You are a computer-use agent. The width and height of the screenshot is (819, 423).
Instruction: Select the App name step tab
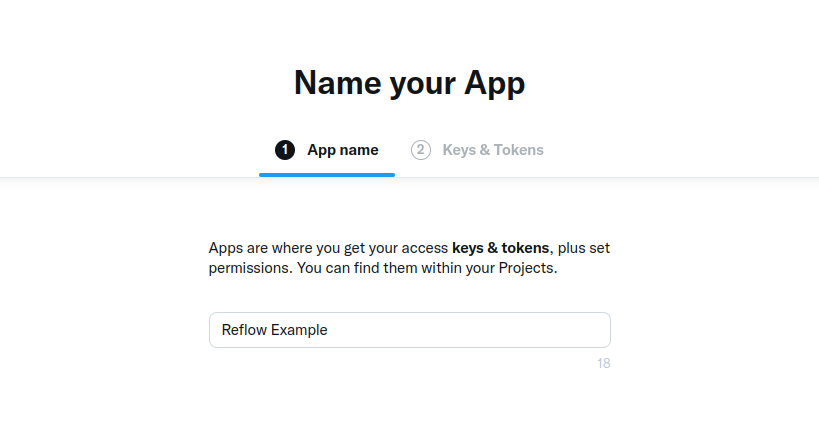click(327, 150)
